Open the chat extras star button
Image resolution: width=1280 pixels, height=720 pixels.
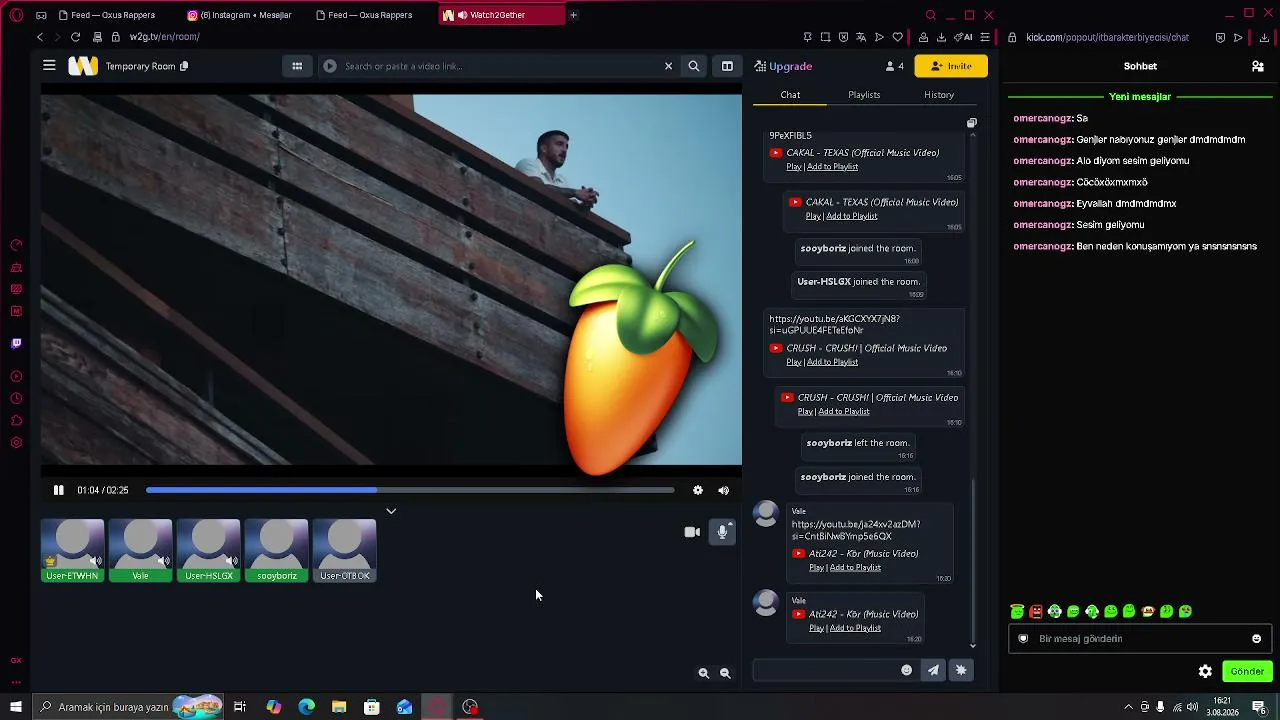(961, 670)
